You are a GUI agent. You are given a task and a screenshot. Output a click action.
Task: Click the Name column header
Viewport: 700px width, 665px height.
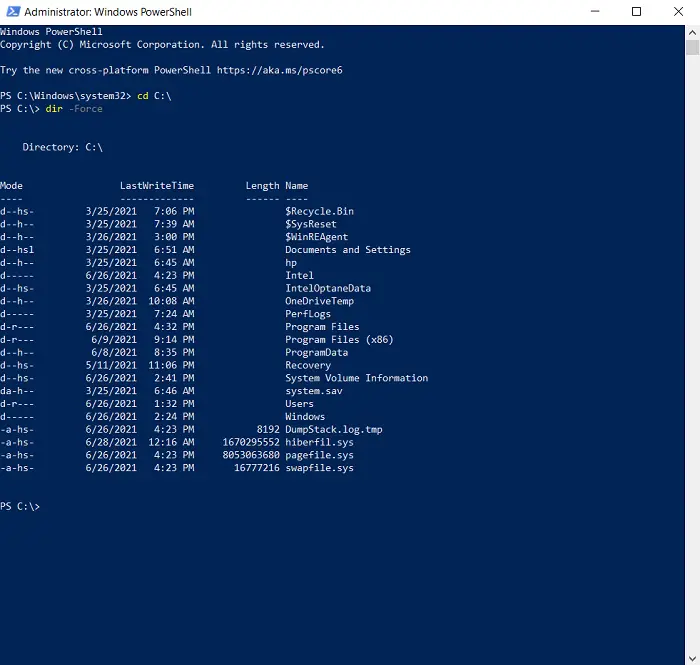click(296, 186)
